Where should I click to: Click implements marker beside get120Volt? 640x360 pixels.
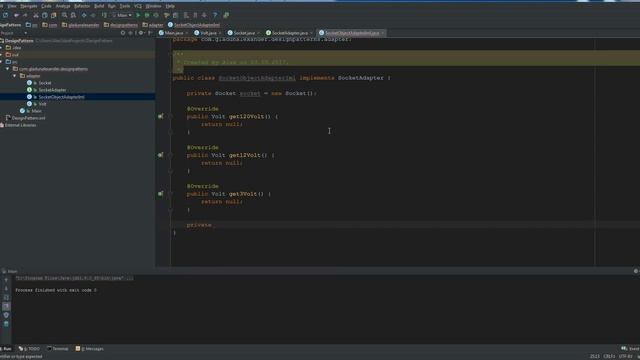(160, 116)
